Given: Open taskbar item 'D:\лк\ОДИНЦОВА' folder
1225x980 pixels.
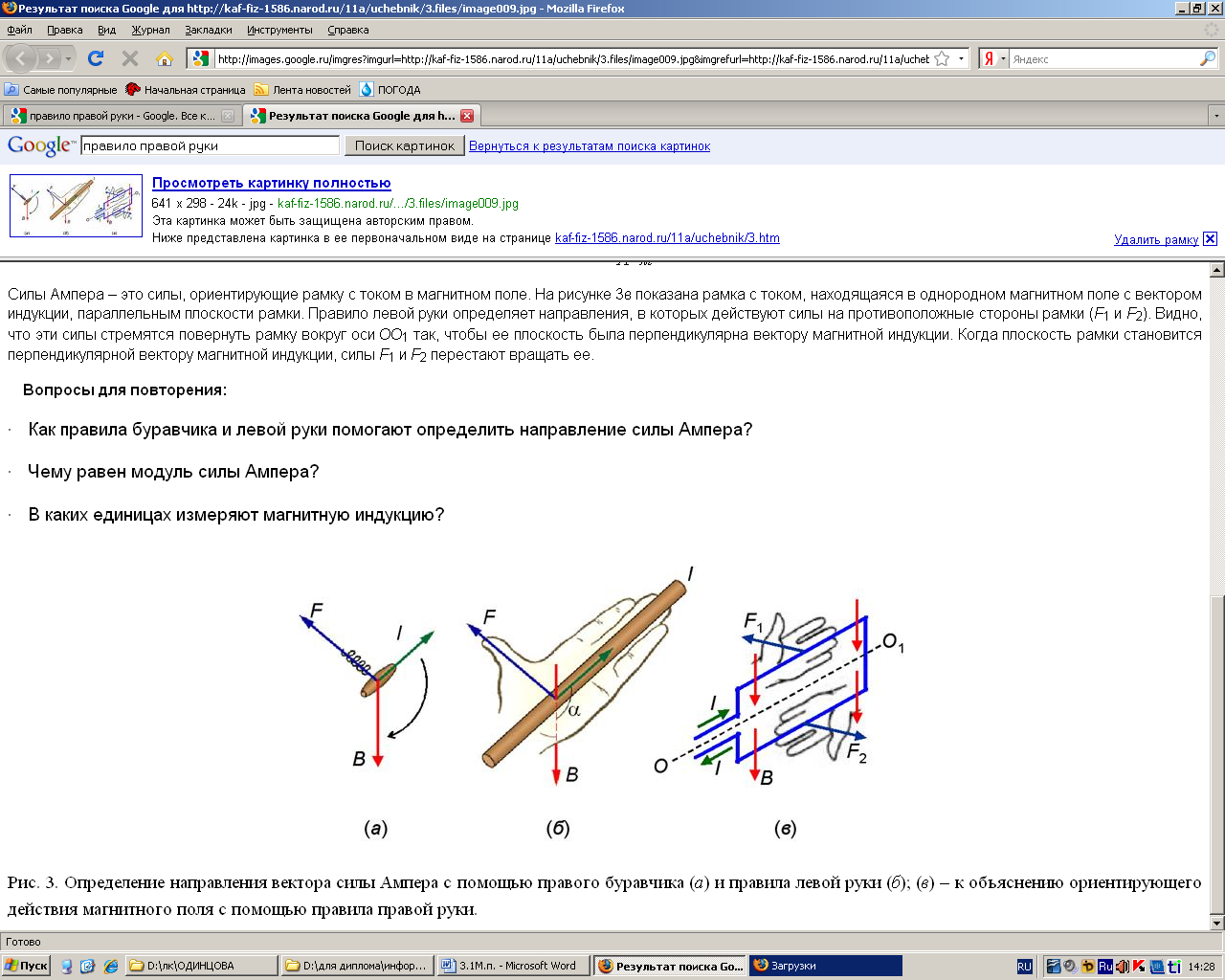Looking at the screenshot, I should coord(202,966).
